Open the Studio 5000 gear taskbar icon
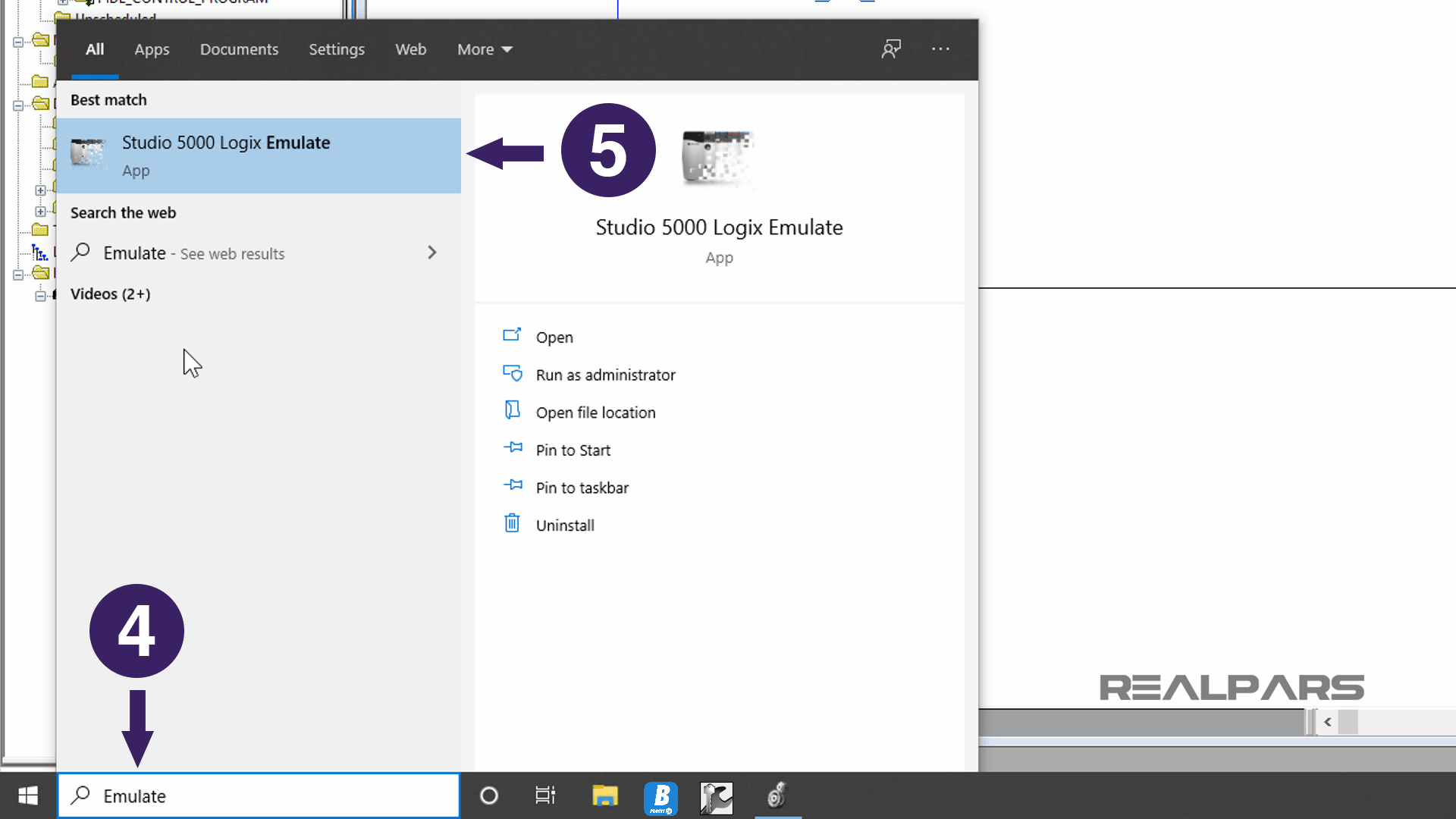This screenshot has height=819, width=1456. [x=777, y=795]
